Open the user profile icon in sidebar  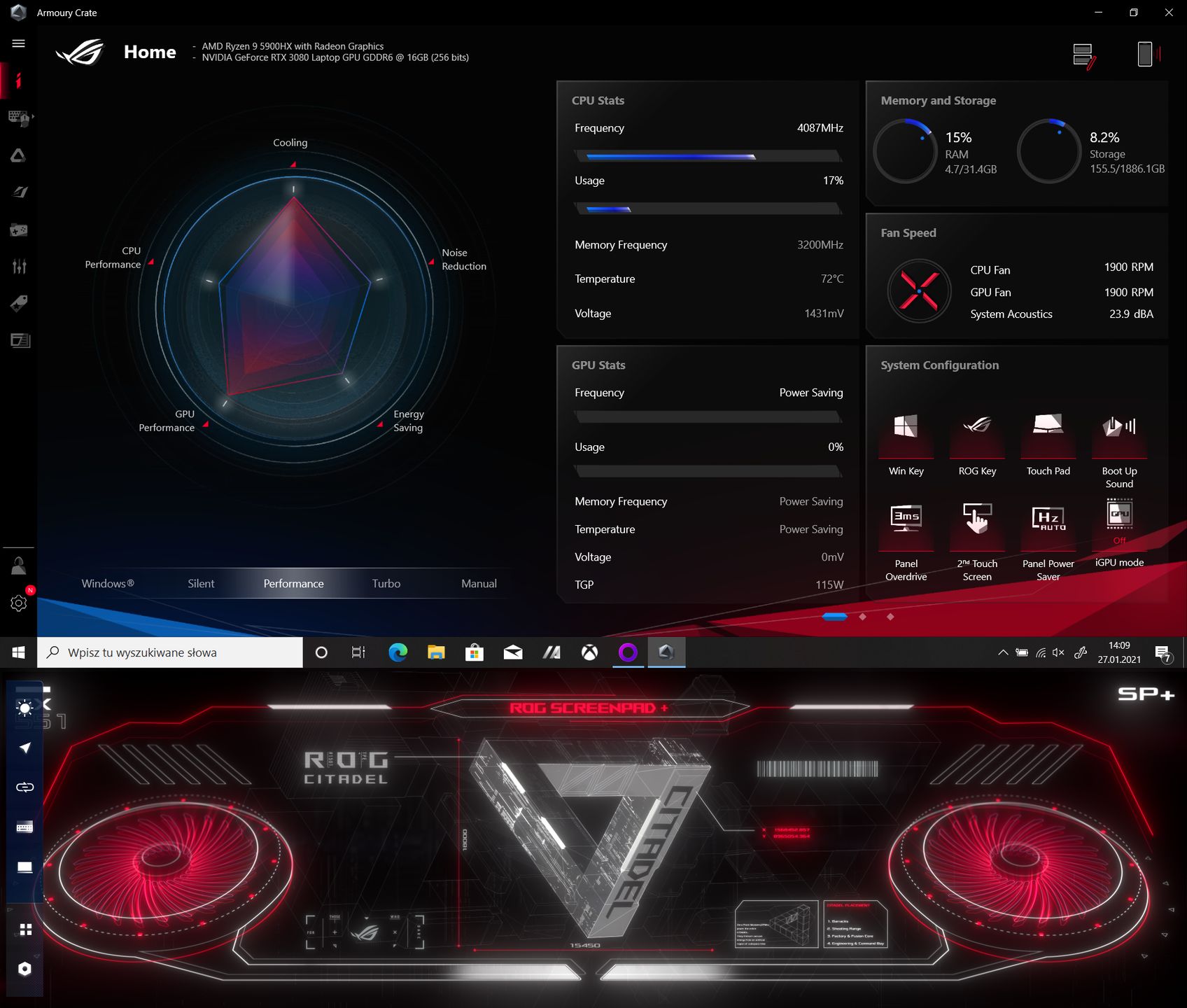pos(19,566)
